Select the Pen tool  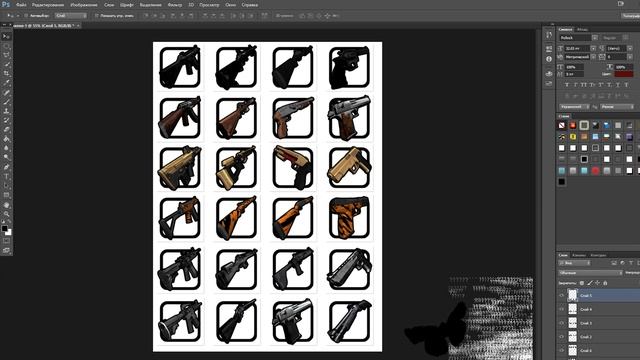(x=6, y=167)
